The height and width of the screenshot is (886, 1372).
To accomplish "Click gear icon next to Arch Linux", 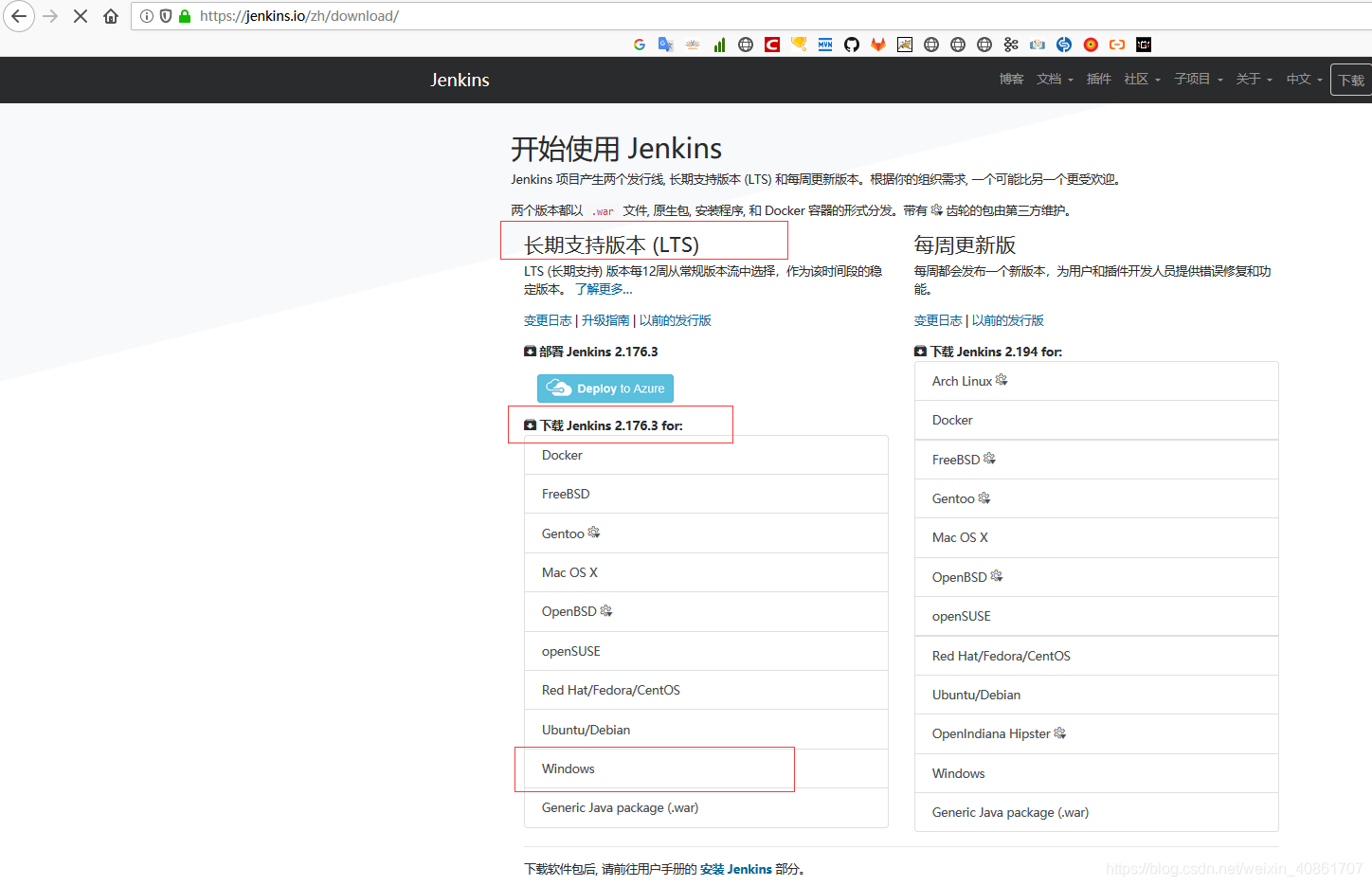I will tap(1002, 380).
